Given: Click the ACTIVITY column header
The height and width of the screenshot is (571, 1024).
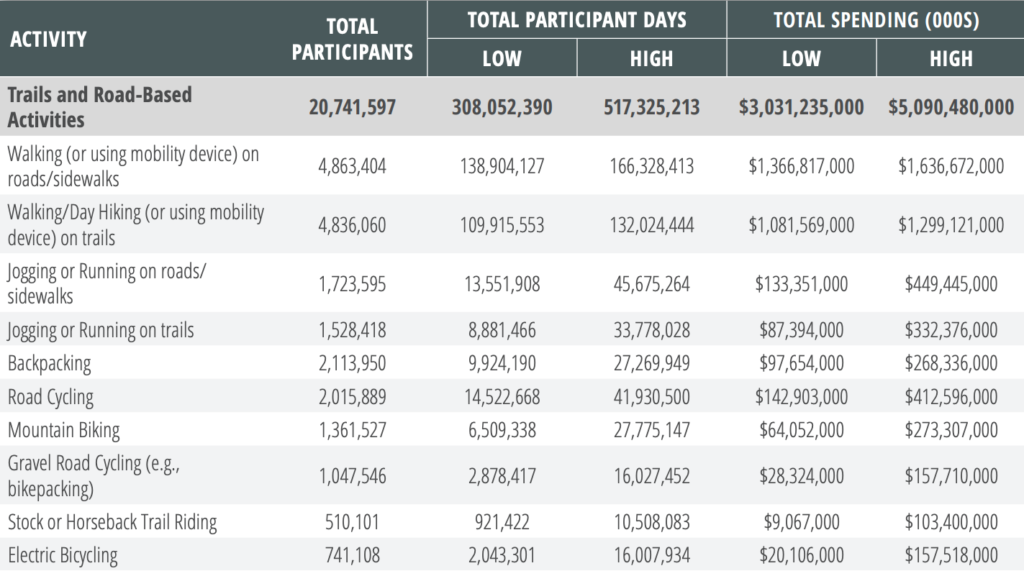Looking at the screenshot, I should (48, 39).
